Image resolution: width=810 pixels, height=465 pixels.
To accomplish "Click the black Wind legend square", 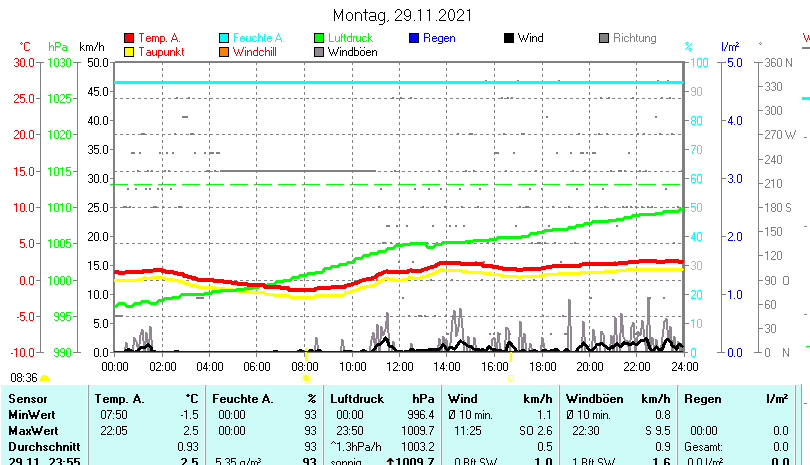I will tap(509, 38).
